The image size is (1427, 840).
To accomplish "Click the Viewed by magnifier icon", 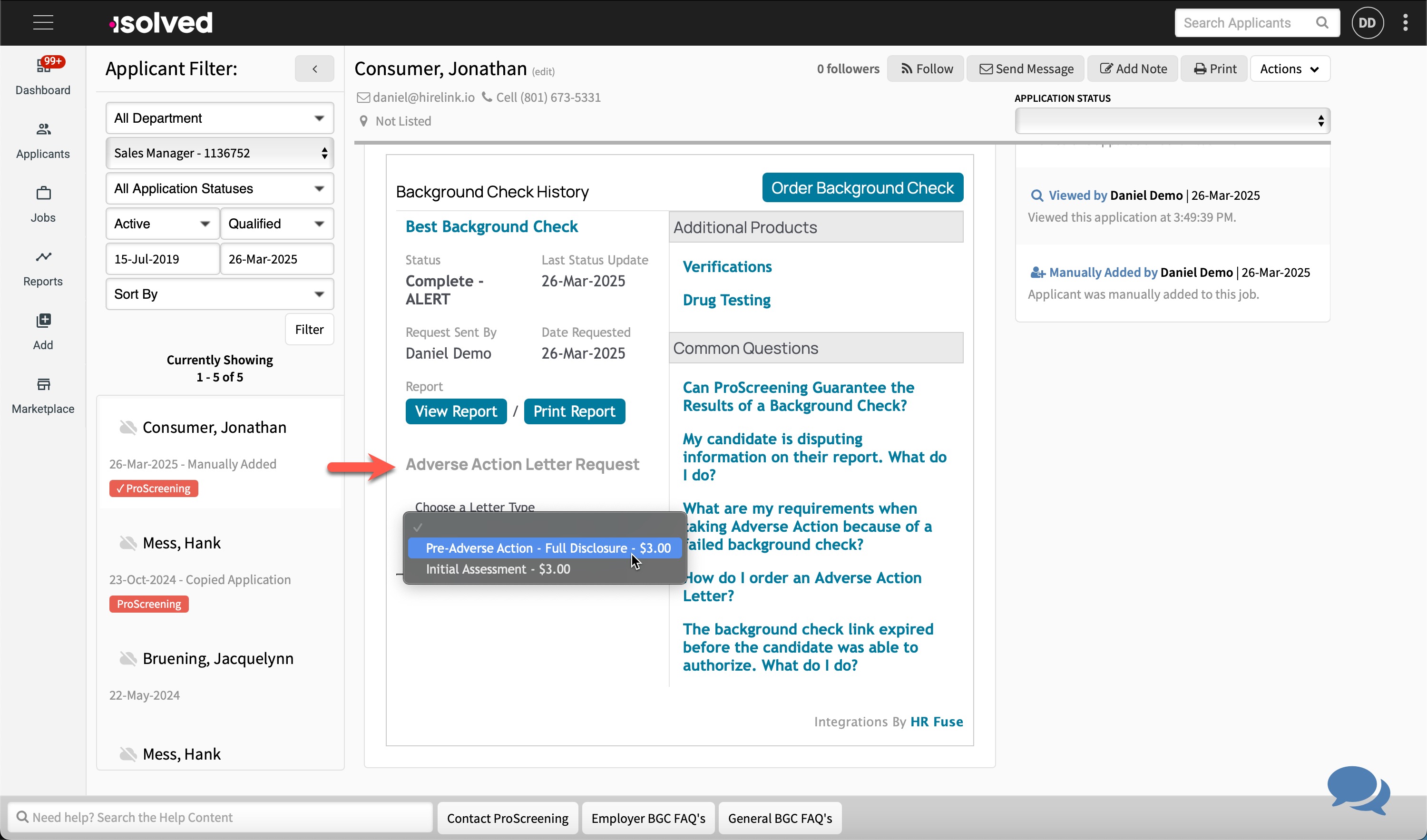I will tap(1036, 195).
